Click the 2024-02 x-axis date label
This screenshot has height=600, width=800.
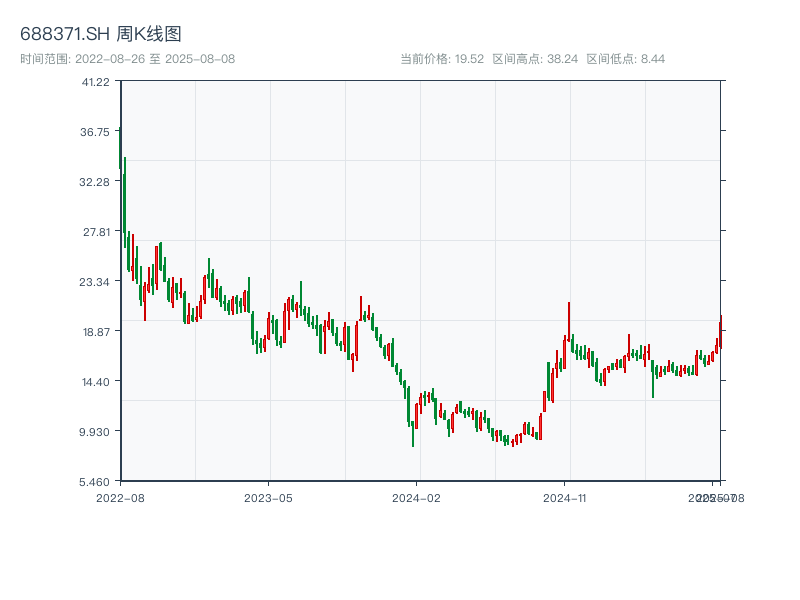click(x=416, y=497)
